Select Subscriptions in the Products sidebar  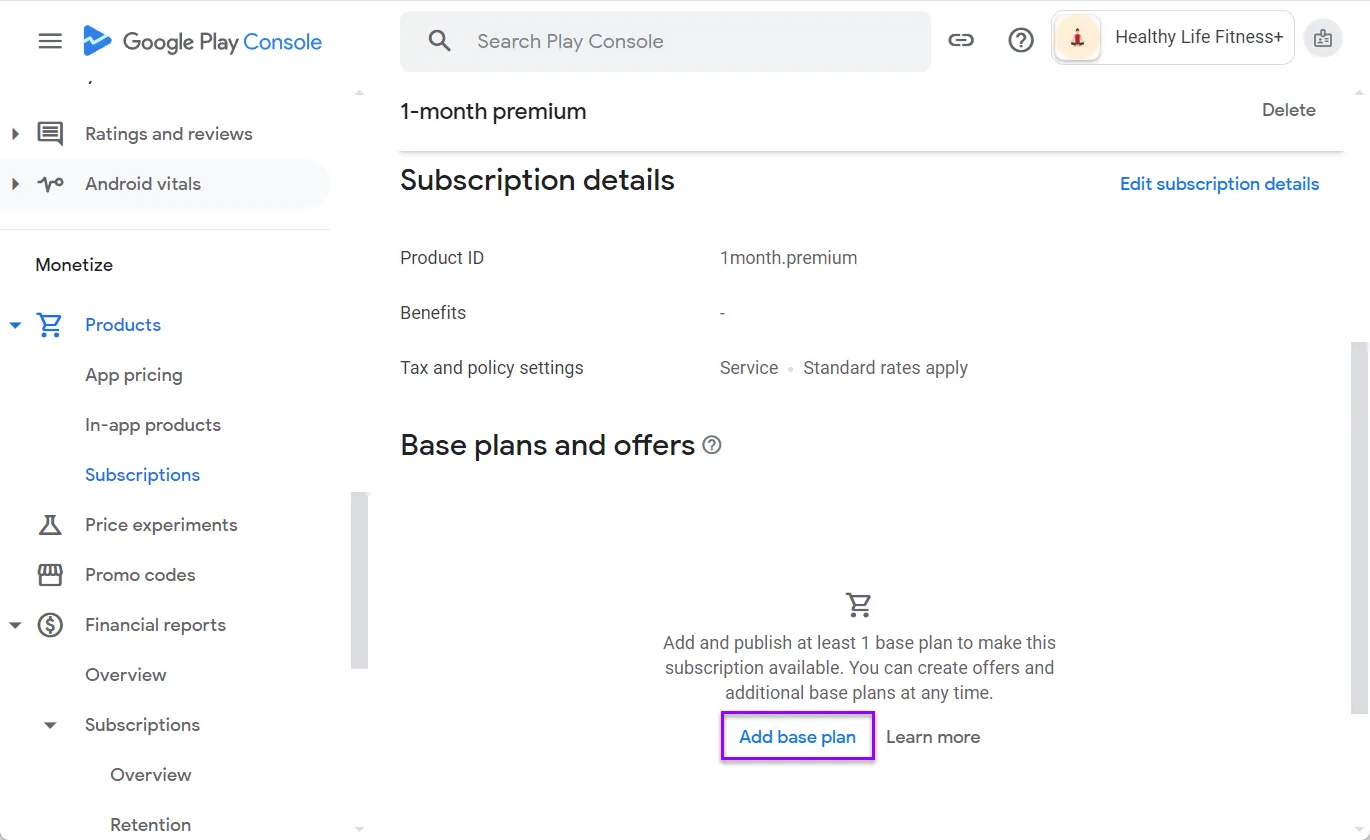coord(142,474)
